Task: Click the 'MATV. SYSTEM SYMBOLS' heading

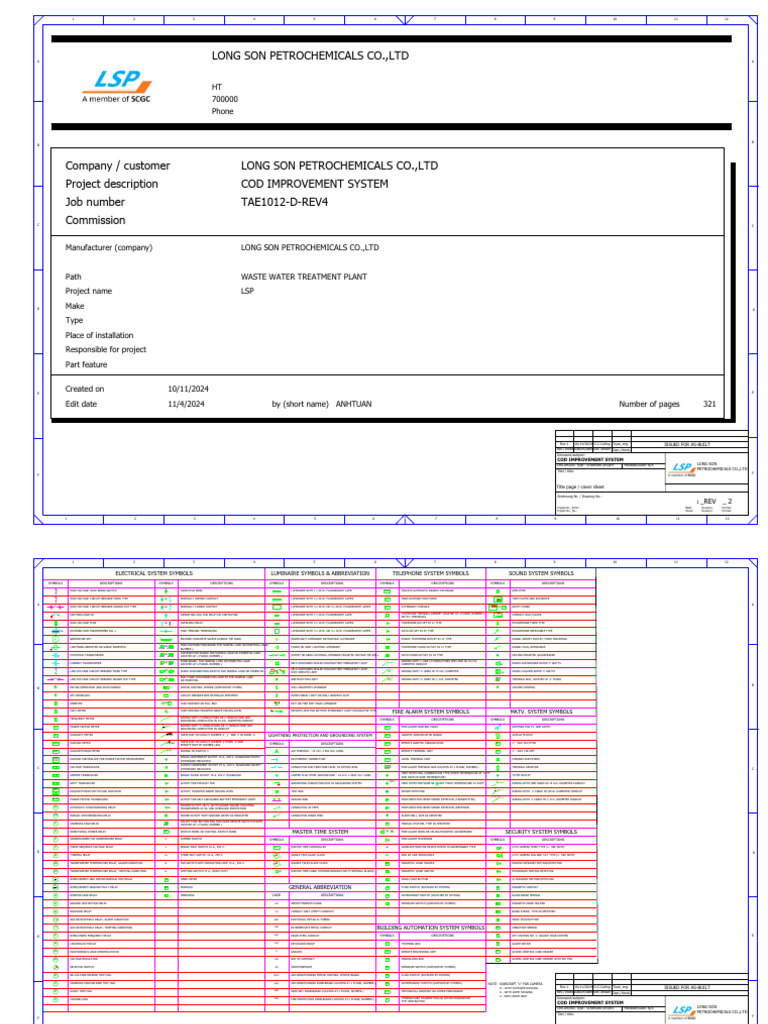Action: [541, 712]
